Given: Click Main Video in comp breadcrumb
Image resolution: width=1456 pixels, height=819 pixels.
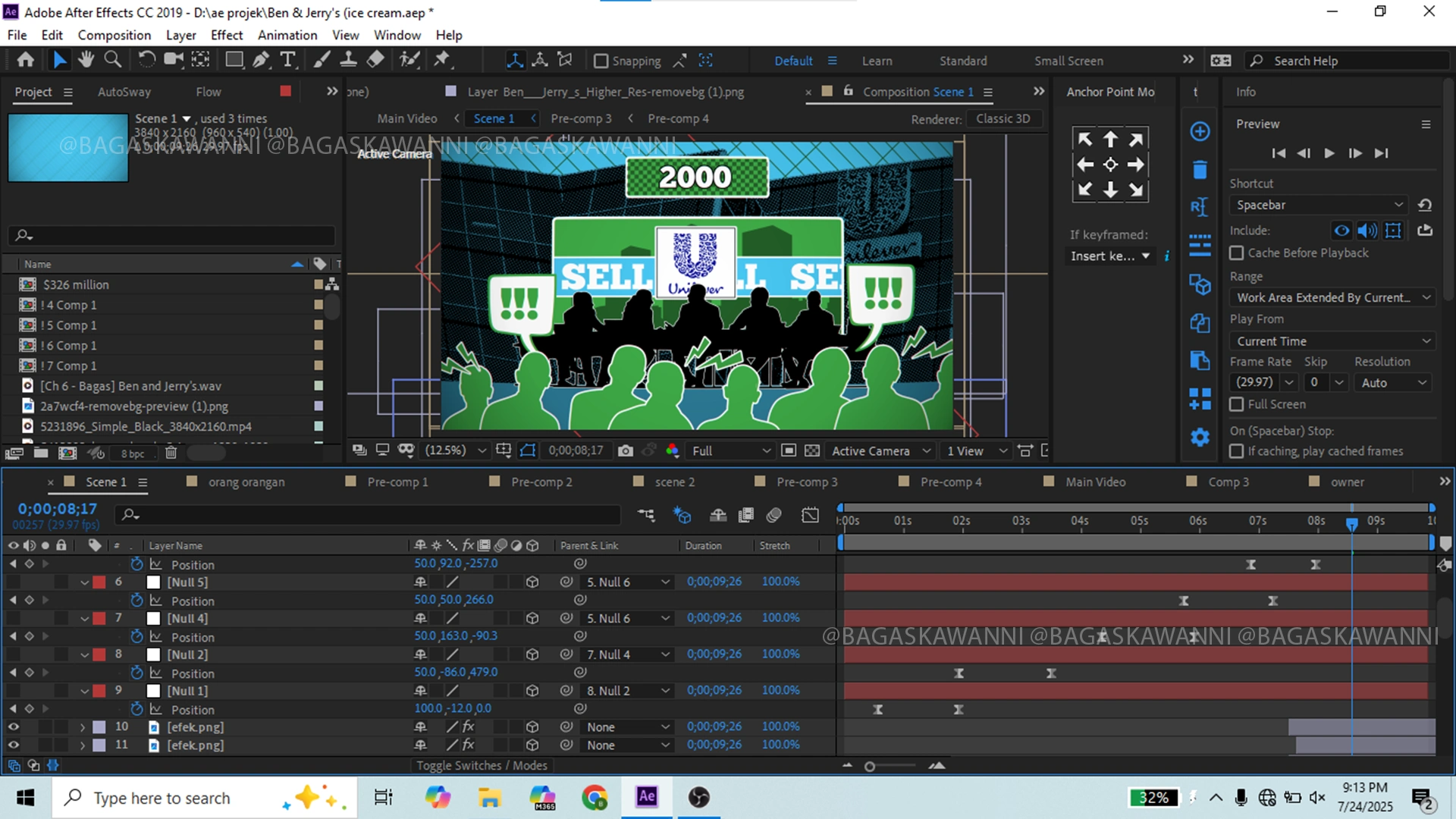Looking at the screenshot, I should [x=407, y=119].
